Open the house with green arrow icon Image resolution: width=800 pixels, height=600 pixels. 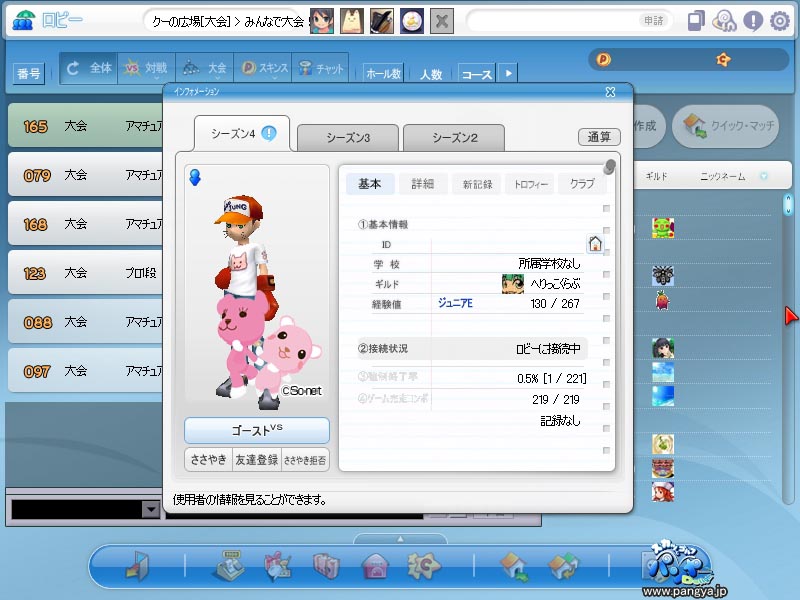[x=515, y=566]
